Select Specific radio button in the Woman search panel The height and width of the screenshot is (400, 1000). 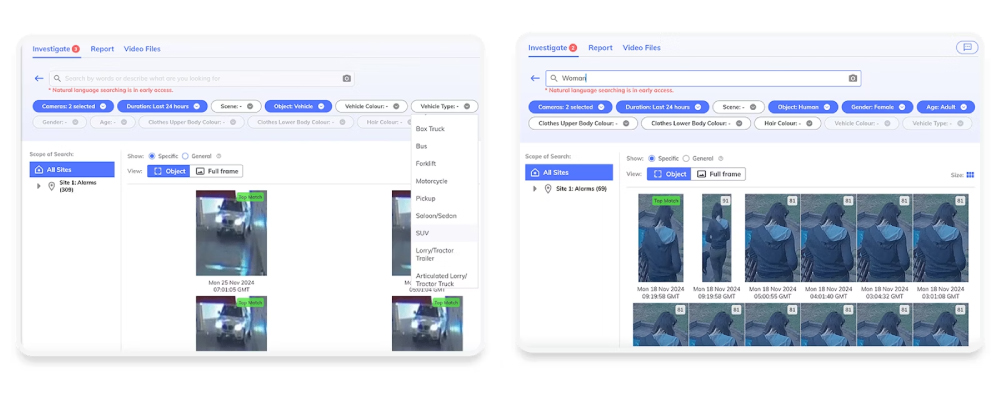[652, 158]
